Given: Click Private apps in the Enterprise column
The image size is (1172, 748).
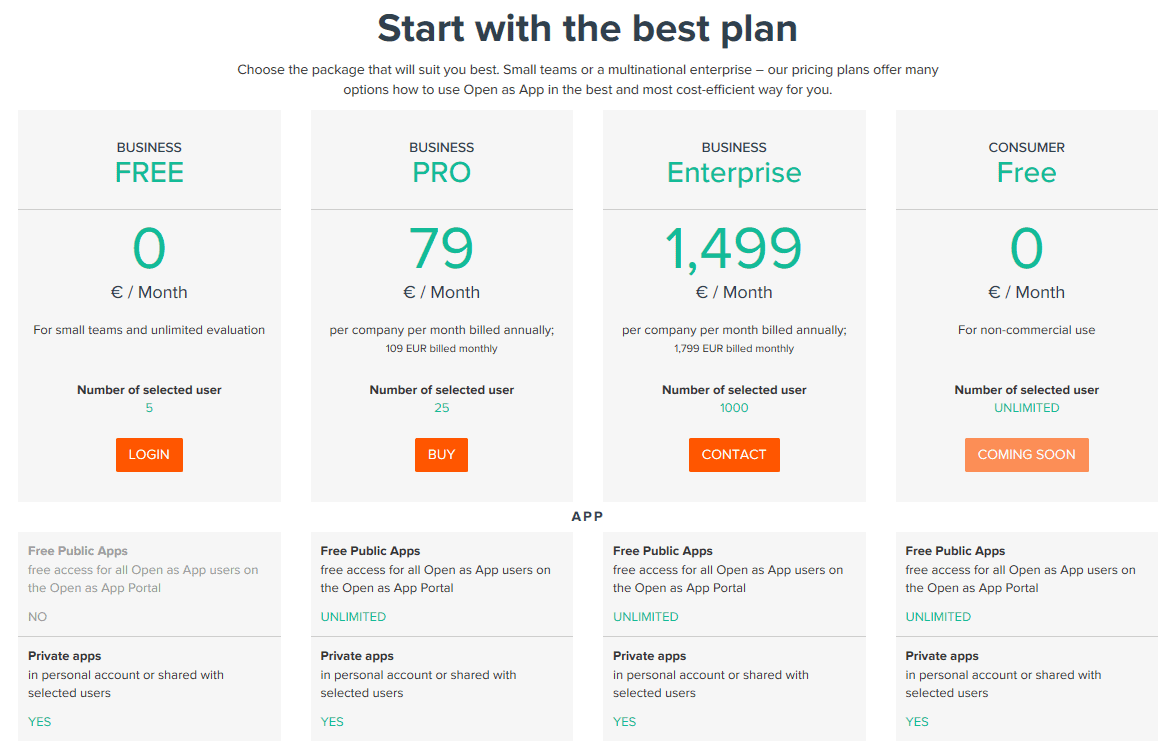Looking at the screenshot, I should tap(649, 656).
